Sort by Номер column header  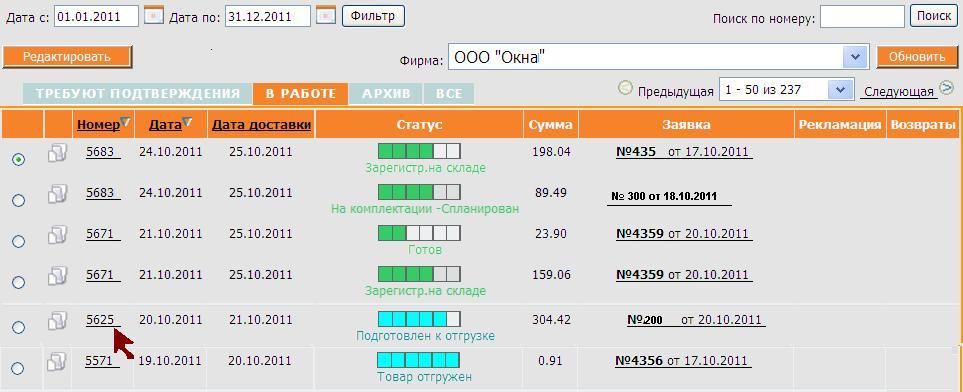click(x=98, y=125)
